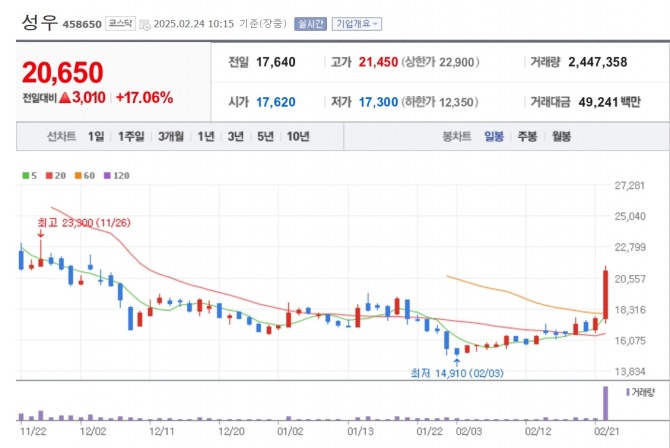Select the 1주일 line chart tab

click(x=131, y=136)
